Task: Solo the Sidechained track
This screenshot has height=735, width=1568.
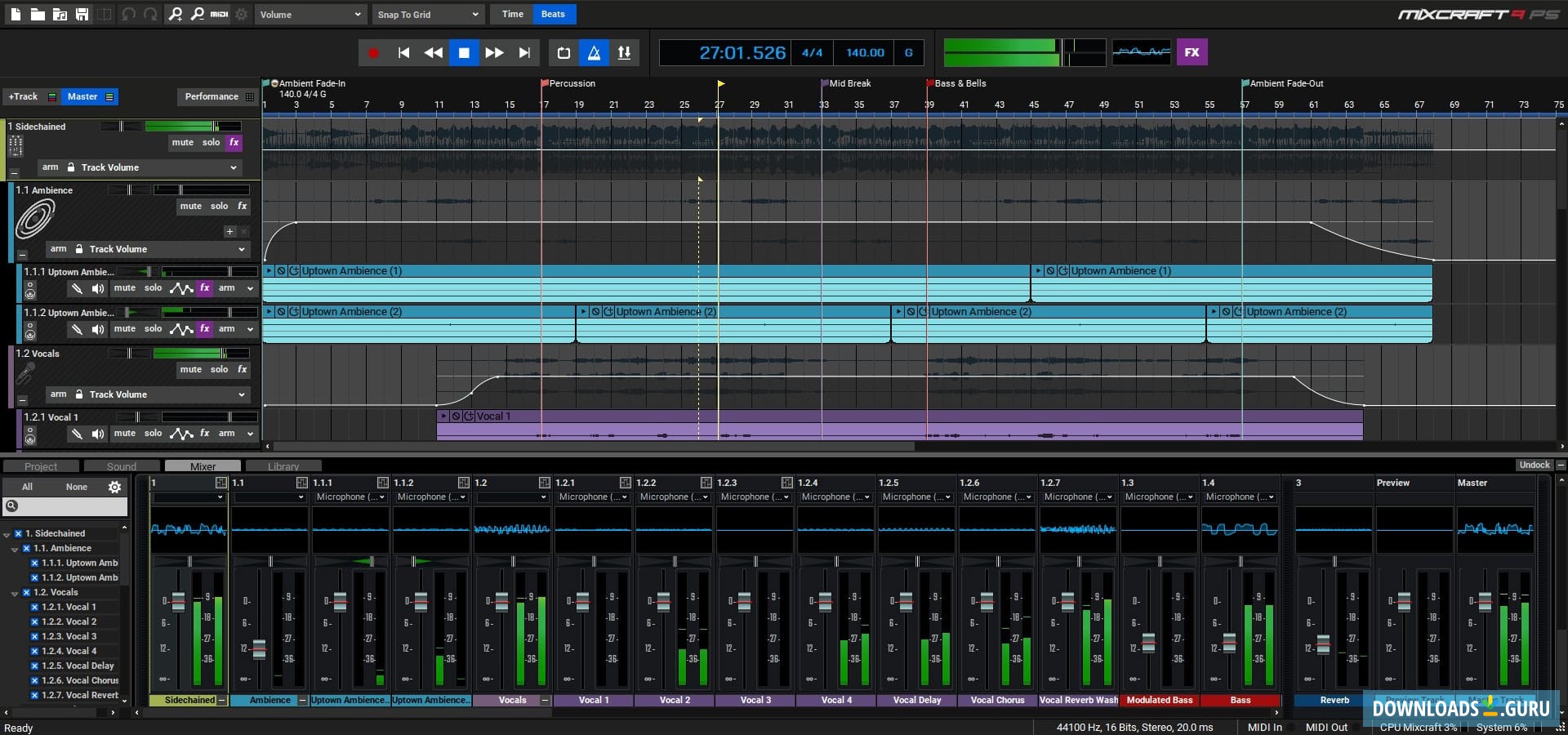Action: (x=210, y=142)
